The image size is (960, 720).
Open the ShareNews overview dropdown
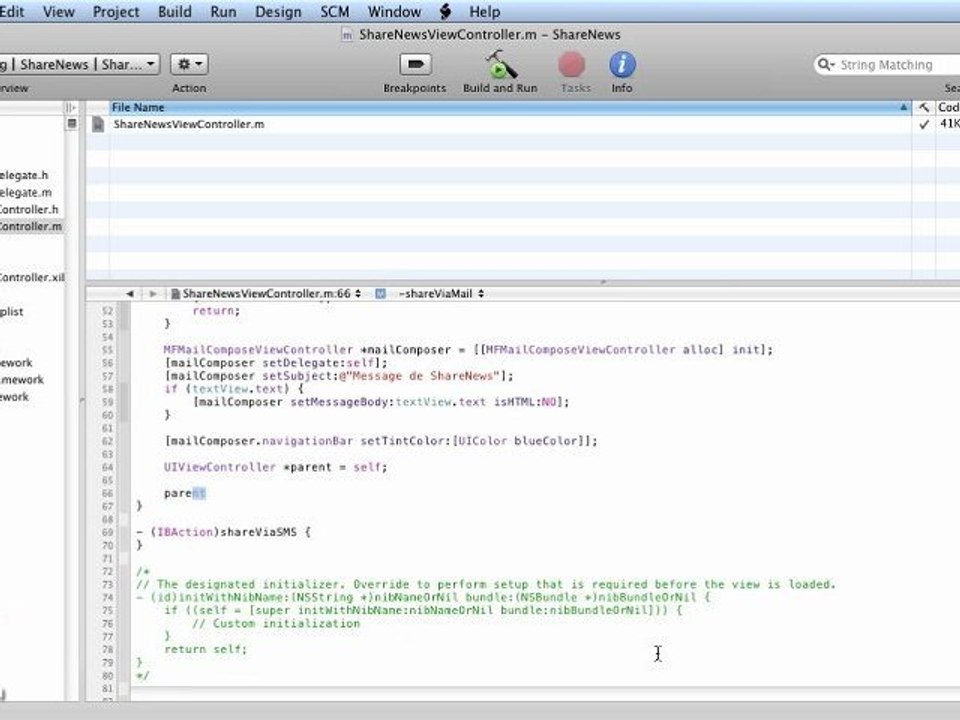point(80,64)
